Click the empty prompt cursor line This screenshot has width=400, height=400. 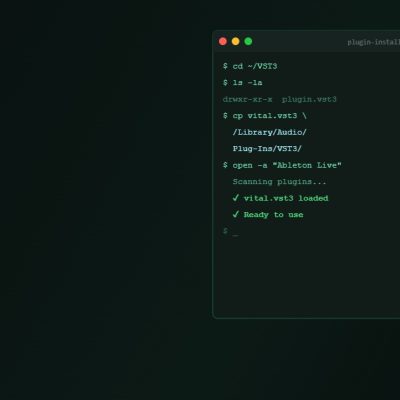(x=231, y=231)
